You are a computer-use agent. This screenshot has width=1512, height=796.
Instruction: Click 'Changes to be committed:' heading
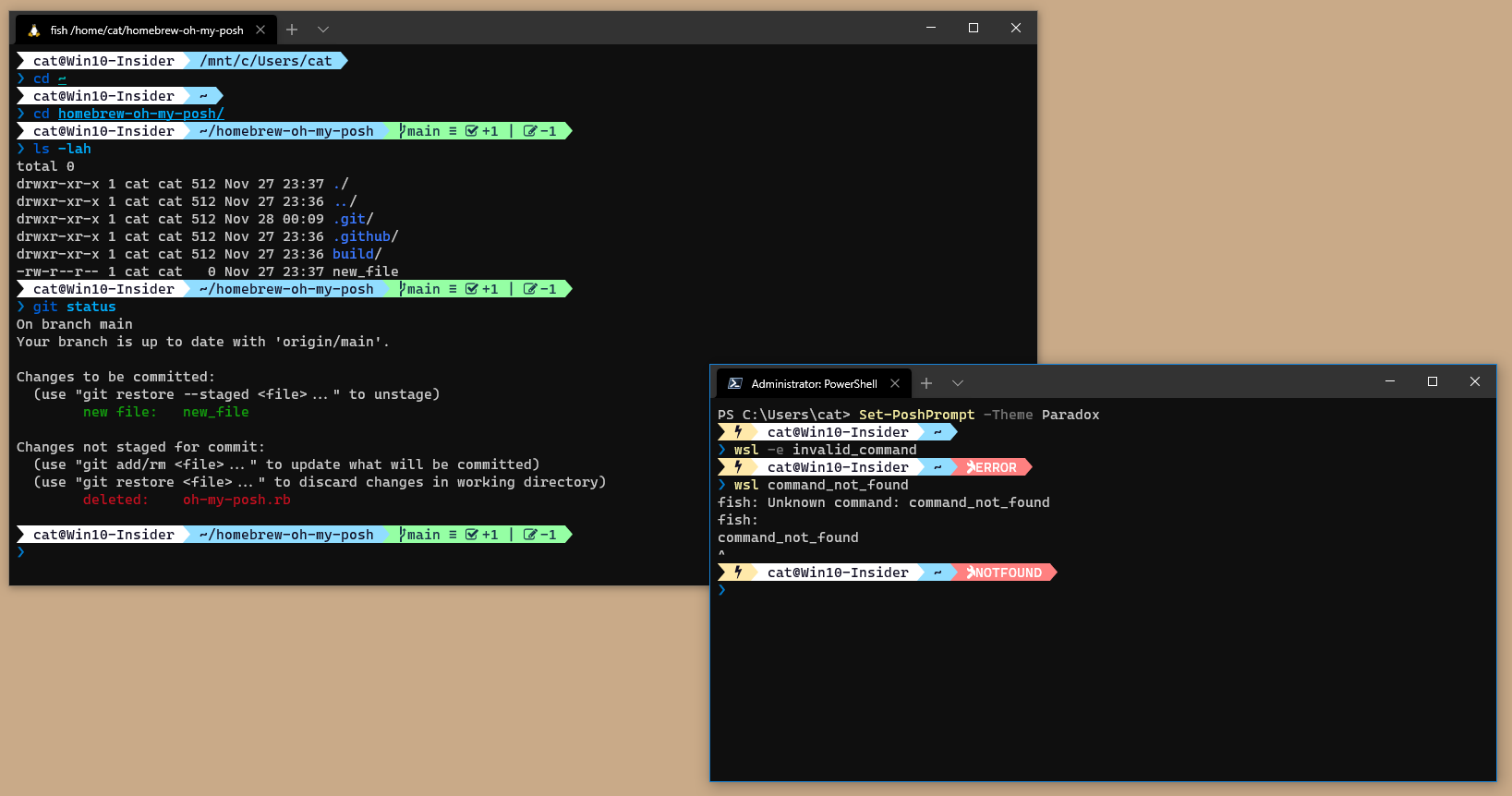(x=115, y=377)
